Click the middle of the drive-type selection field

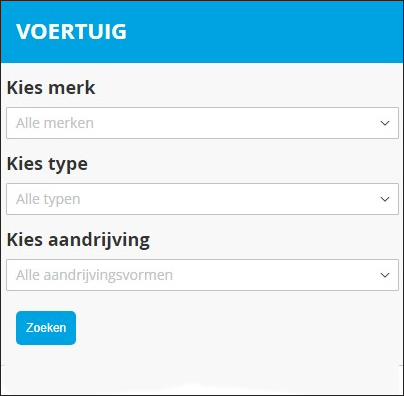(x=202, y=275)
